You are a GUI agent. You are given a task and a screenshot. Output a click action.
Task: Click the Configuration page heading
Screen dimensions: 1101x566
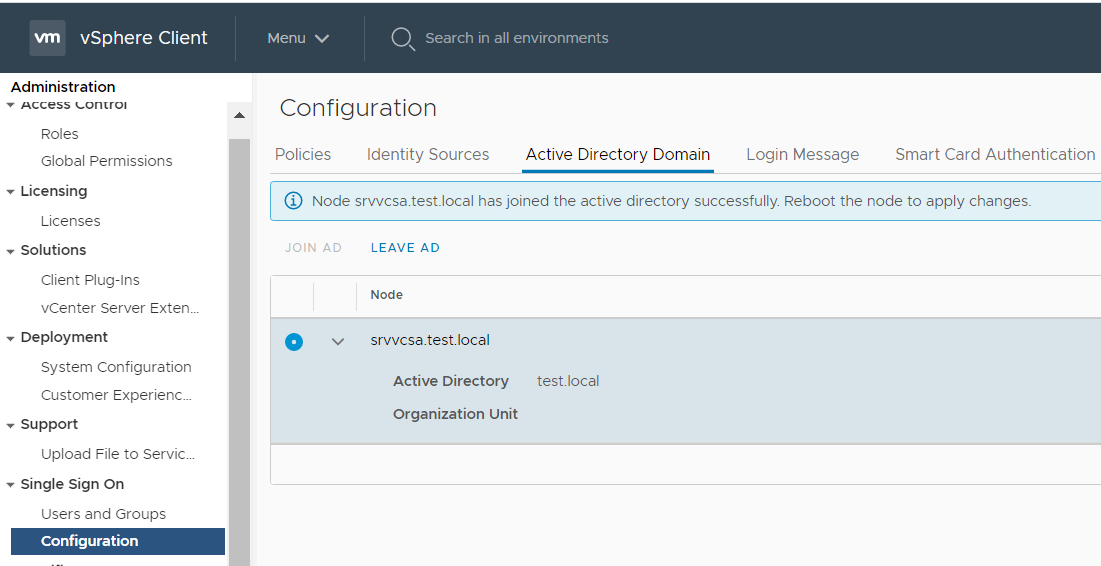click(358, 107)
